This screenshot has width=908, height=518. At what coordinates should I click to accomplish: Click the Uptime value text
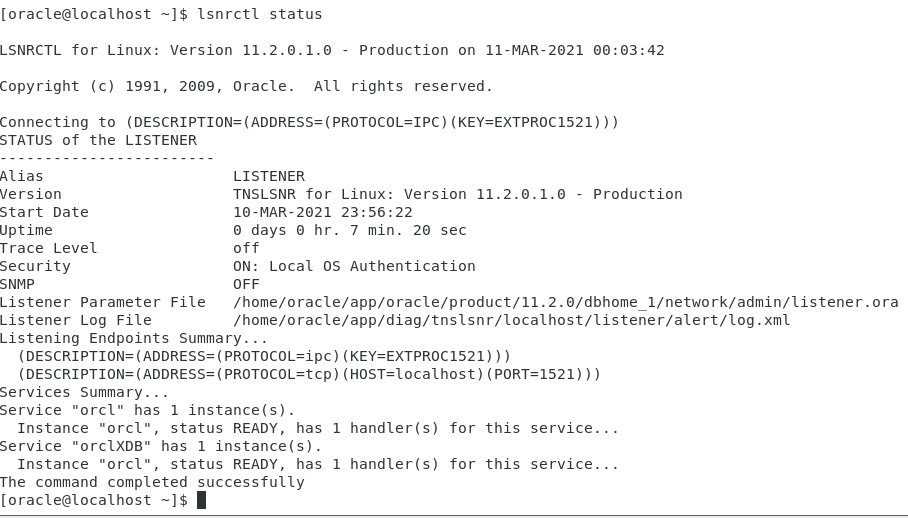pos(350,230)
